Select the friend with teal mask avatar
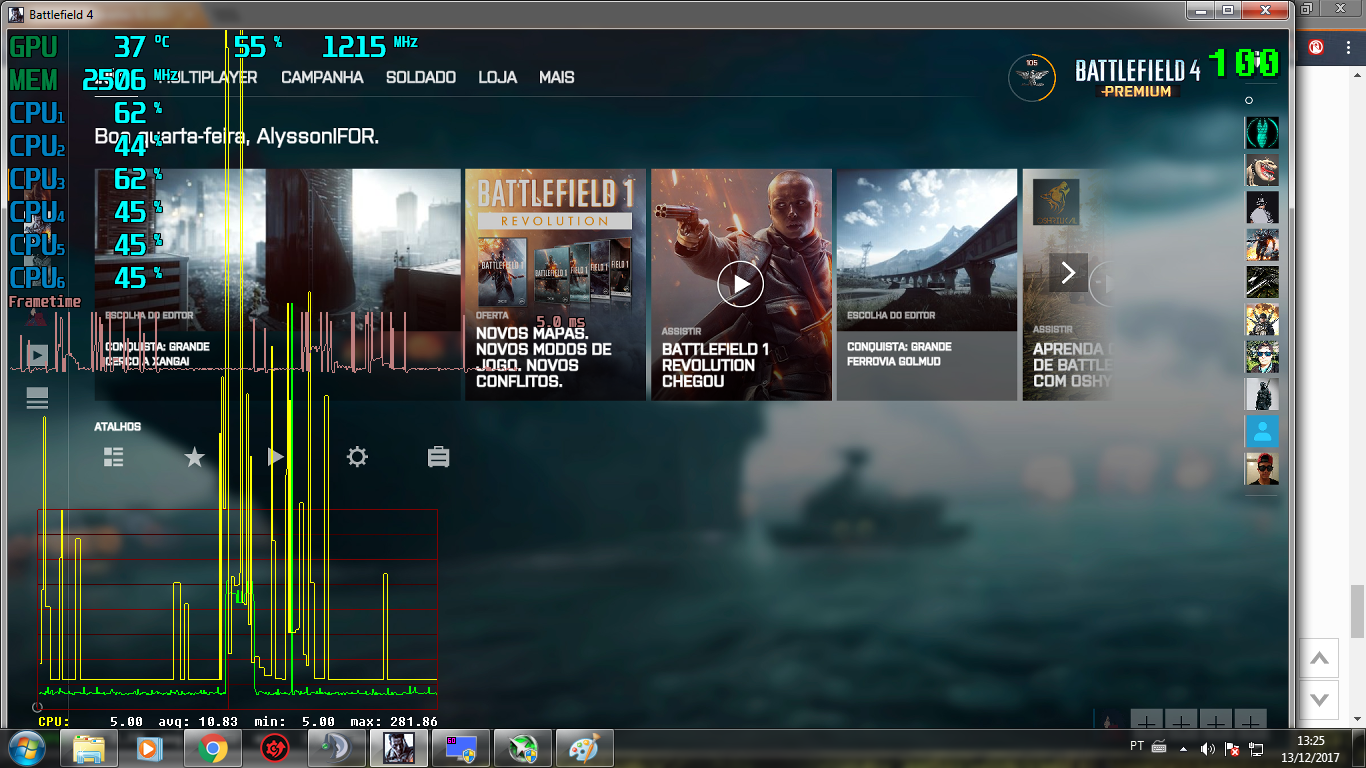1366x768 pixels. (x=1262, y=132)
